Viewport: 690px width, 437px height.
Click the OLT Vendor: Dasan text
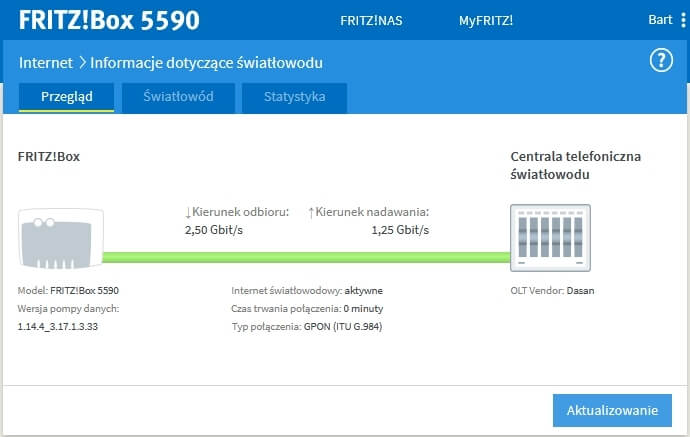552,290
